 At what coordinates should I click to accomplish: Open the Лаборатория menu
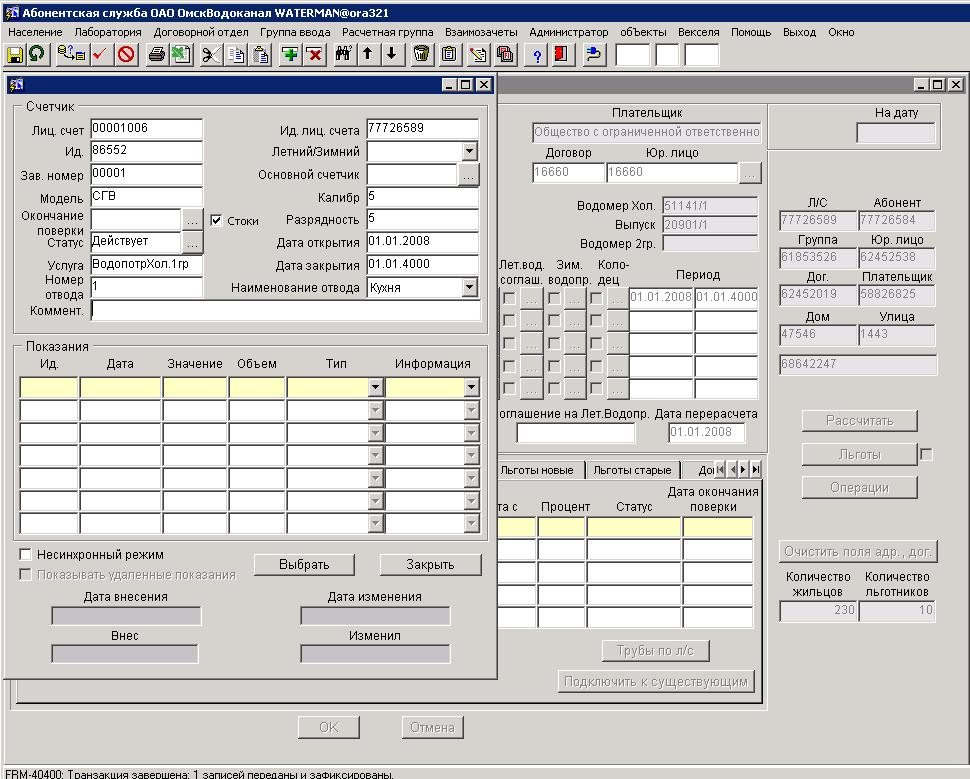tap(108, 32)
